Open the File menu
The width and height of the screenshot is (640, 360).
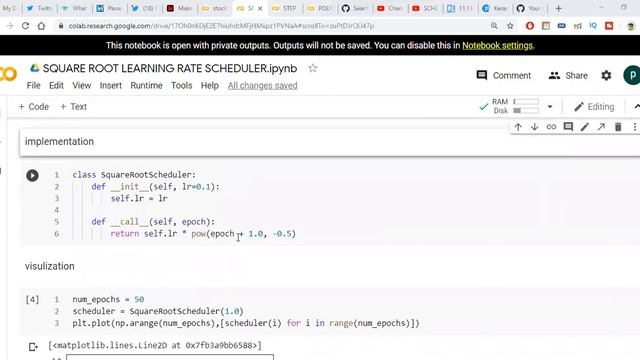coord(33,85)
